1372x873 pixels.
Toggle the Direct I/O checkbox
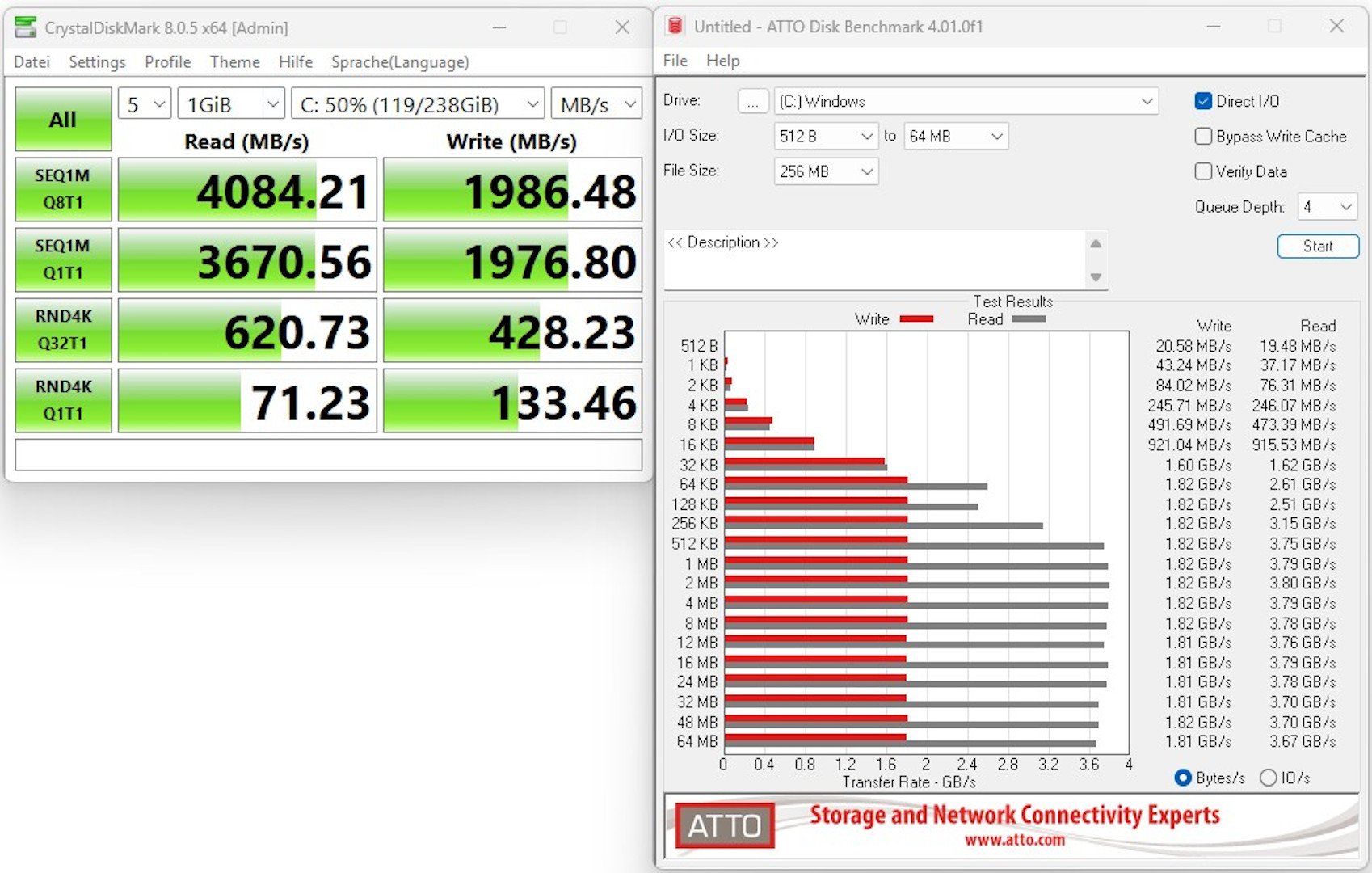coord(1203,101)
